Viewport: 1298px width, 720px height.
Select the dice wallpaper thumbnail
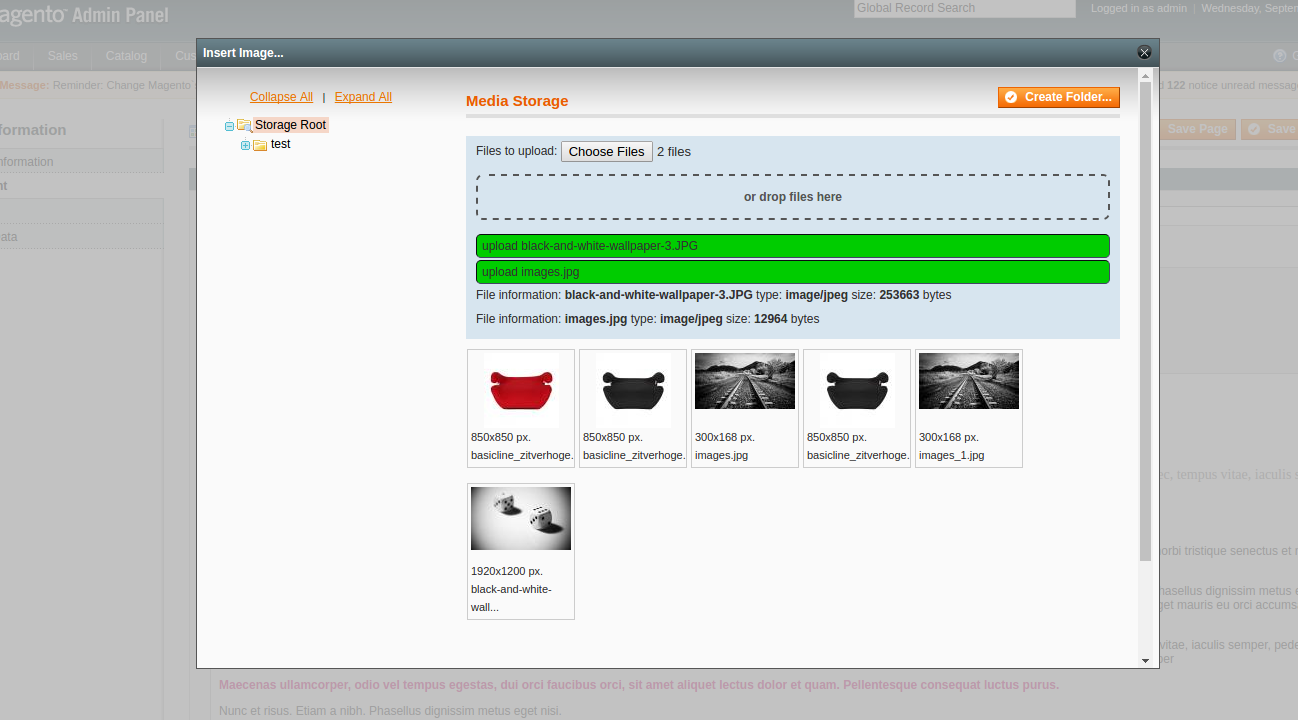521,518
